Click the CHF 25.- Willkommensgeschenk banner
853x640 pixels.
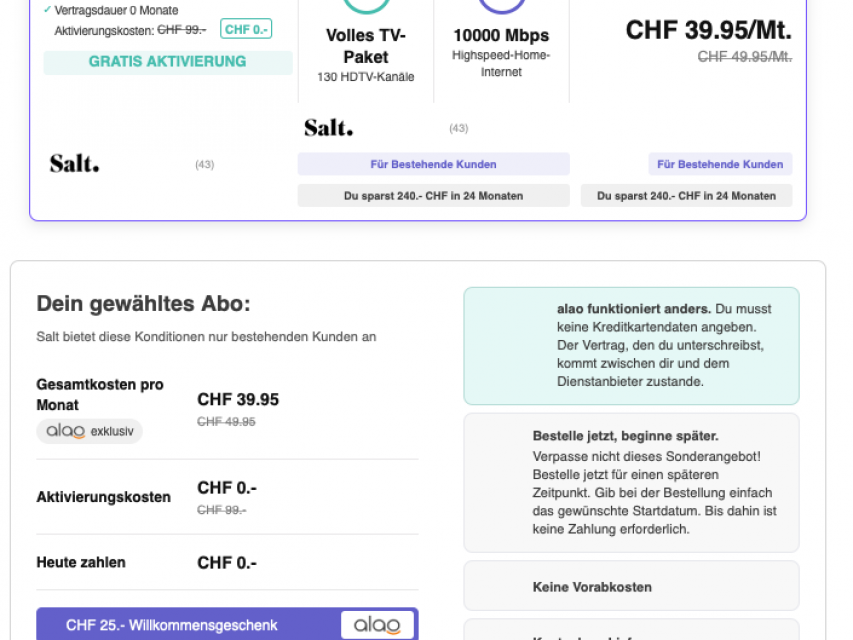172,625
